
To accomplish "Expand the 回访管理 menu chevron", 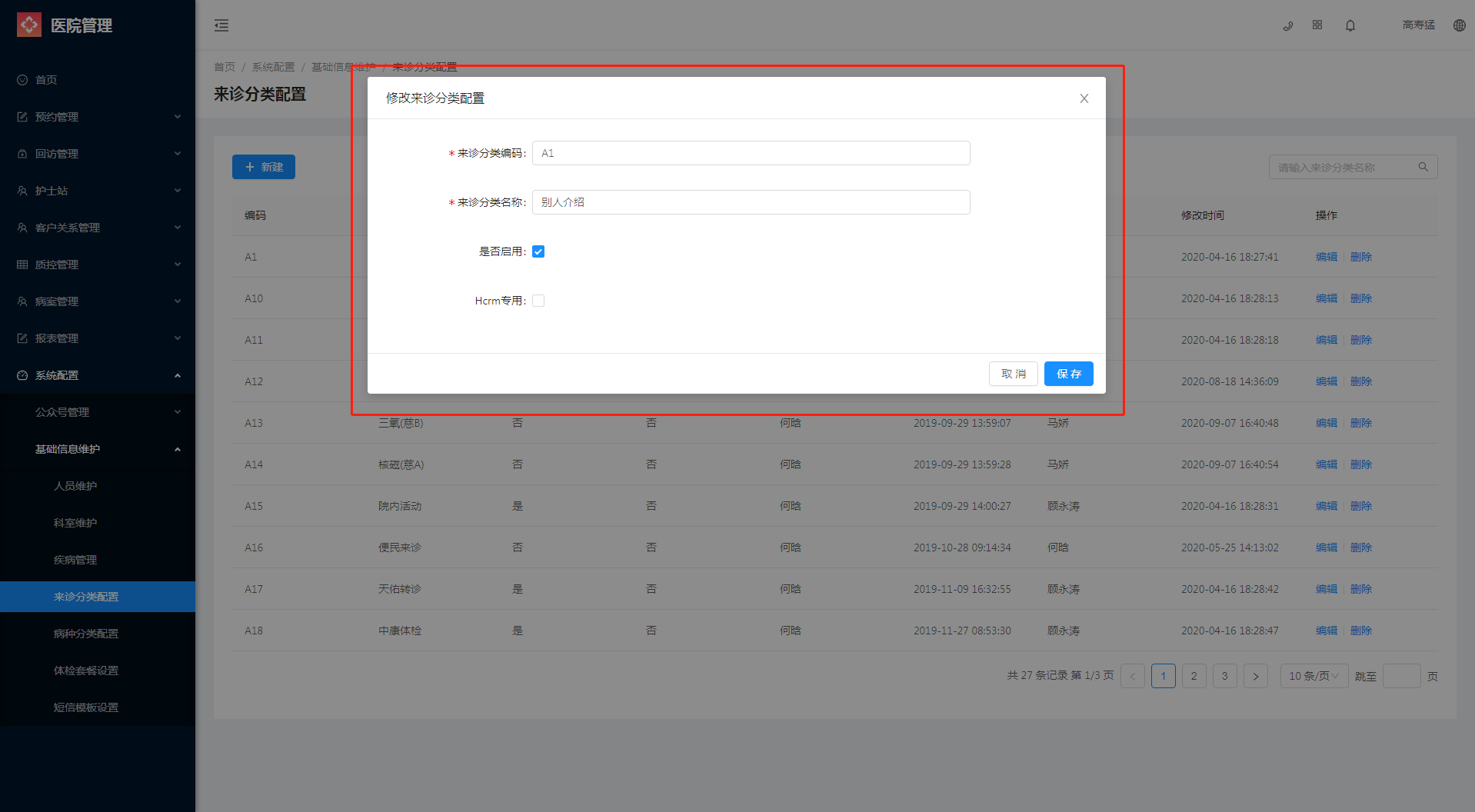I will (x=178, y=154).
